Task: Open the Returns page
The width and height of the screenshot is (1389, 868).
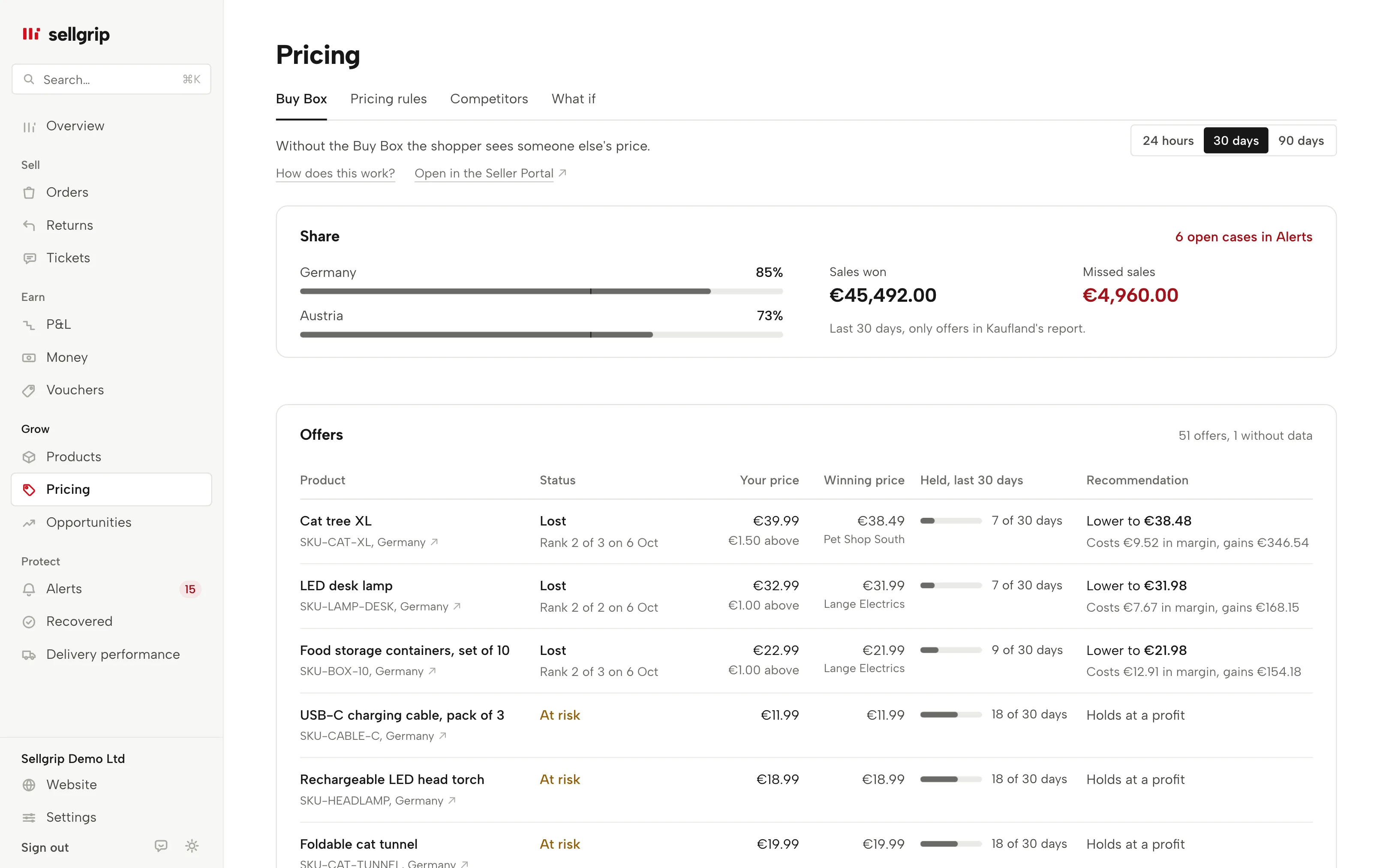Action: pos(111,225)
